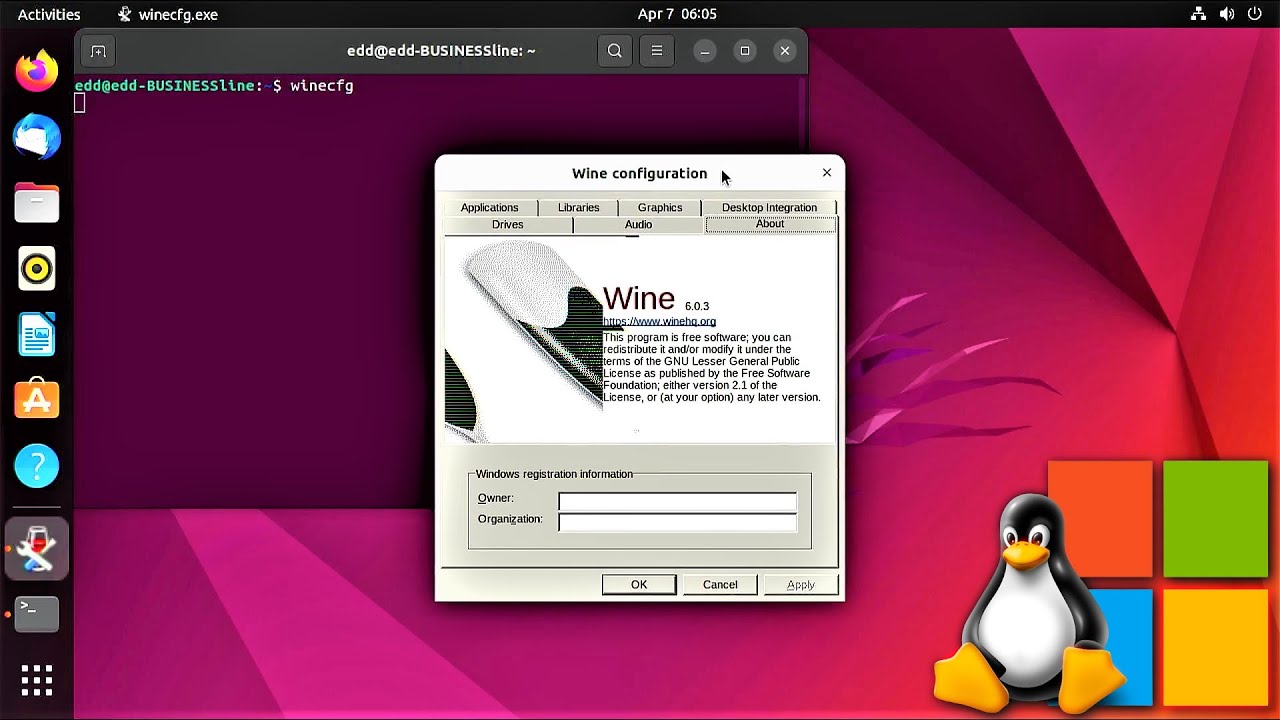
Task: Select the About tab
Action: (770, 224)
